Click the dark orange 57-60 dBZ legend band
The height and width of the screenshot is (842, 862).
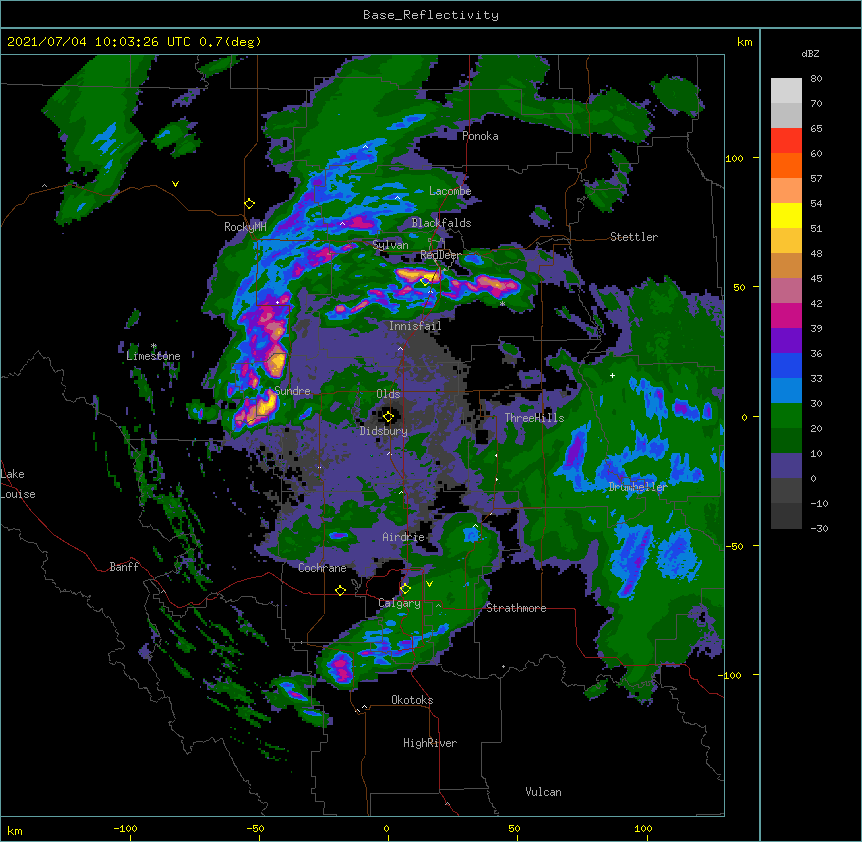(786, 166)
